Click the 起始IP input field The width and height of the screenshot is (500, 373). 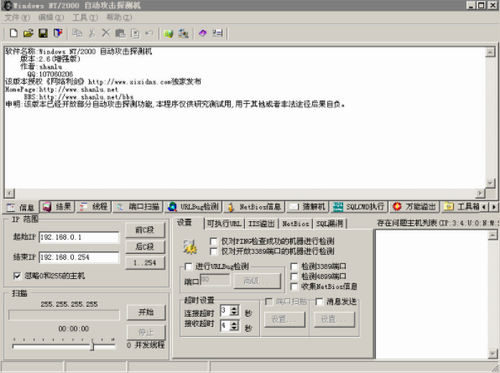click(x=79, y=237)
